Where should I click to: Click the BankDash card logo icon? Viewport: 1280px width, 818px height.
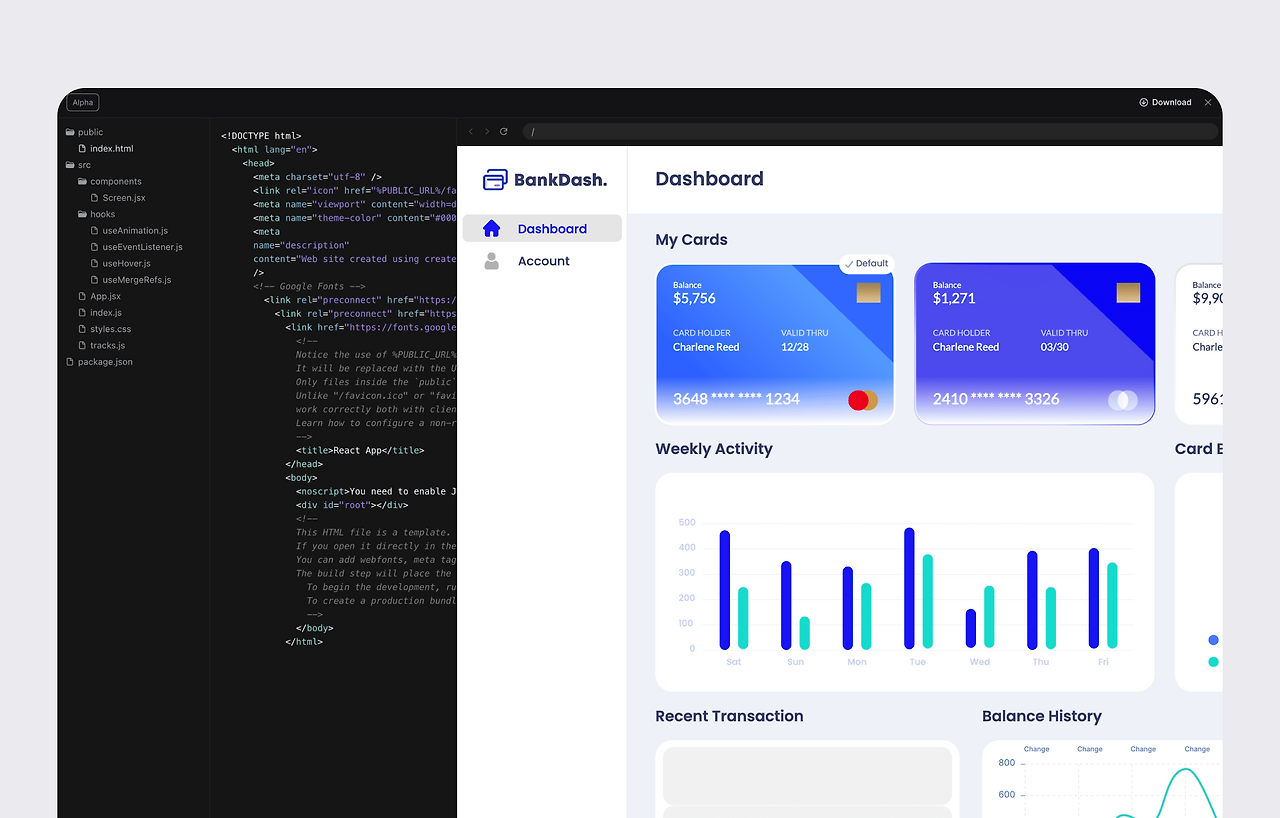(495, 180)
